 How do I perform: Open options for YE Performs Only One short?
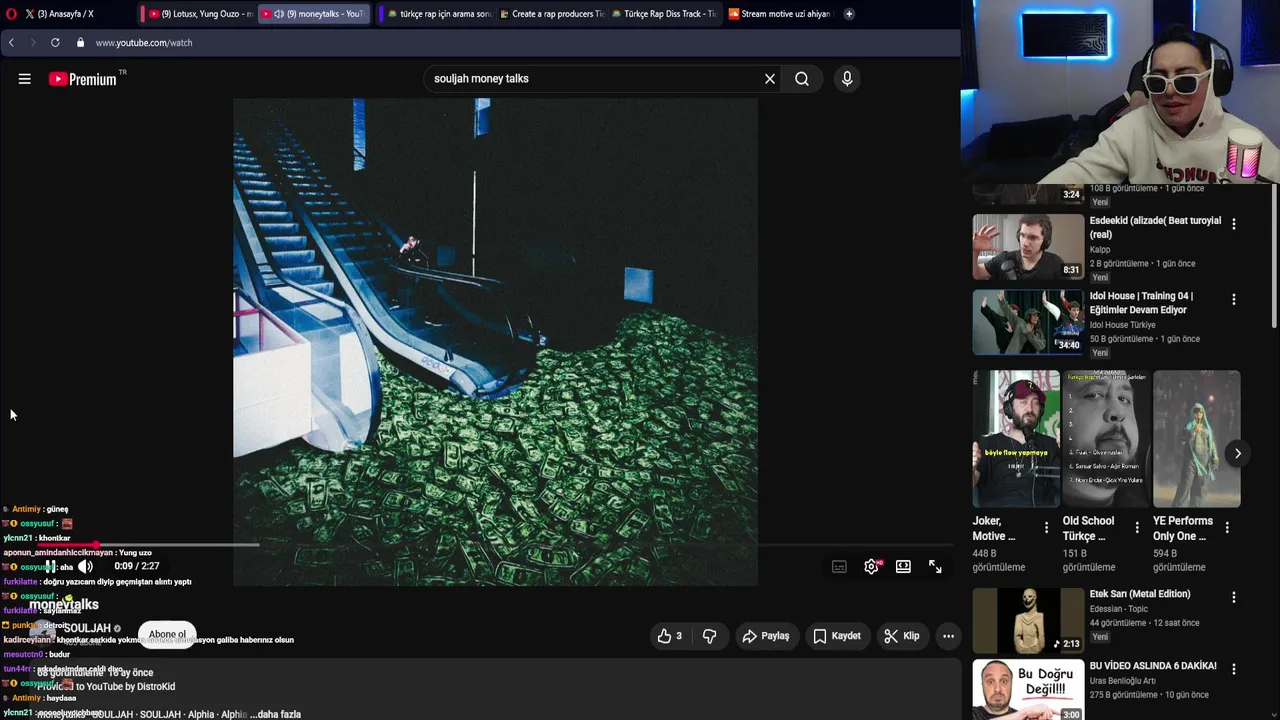[x=1227, y=527]
